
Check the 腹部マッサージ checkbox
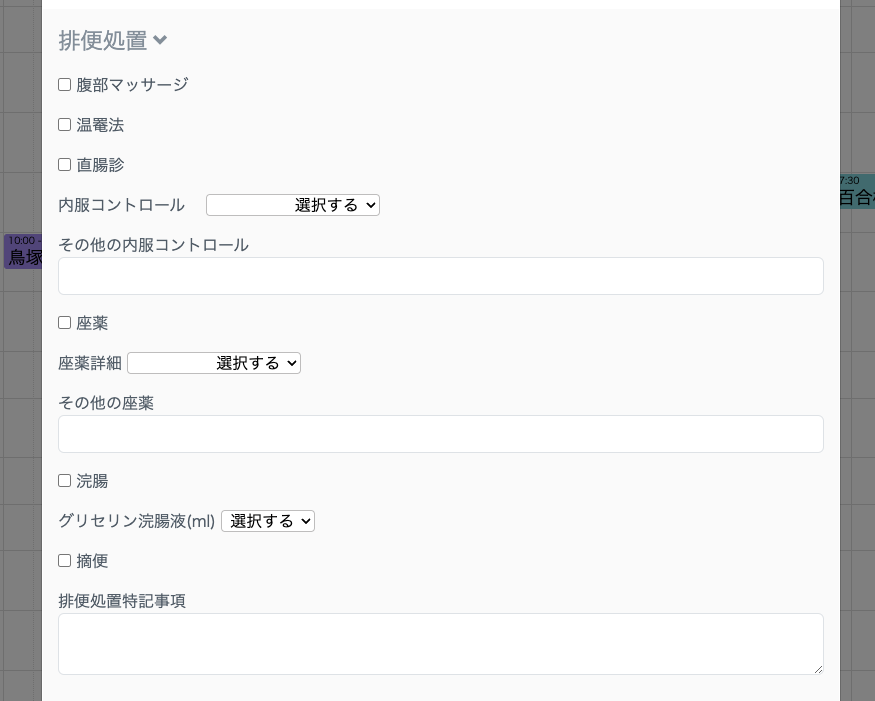click(64, 84)
